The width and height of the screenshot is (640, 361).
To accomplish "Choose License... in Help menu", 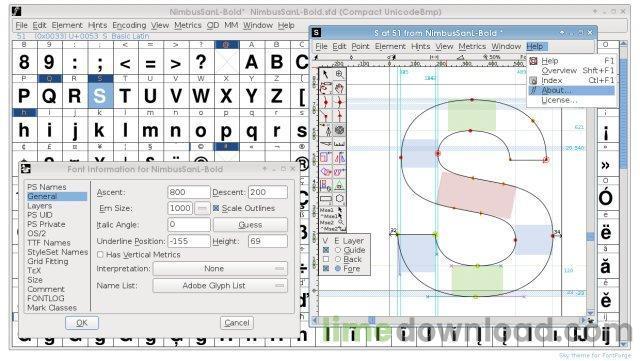I will point(571,100).
